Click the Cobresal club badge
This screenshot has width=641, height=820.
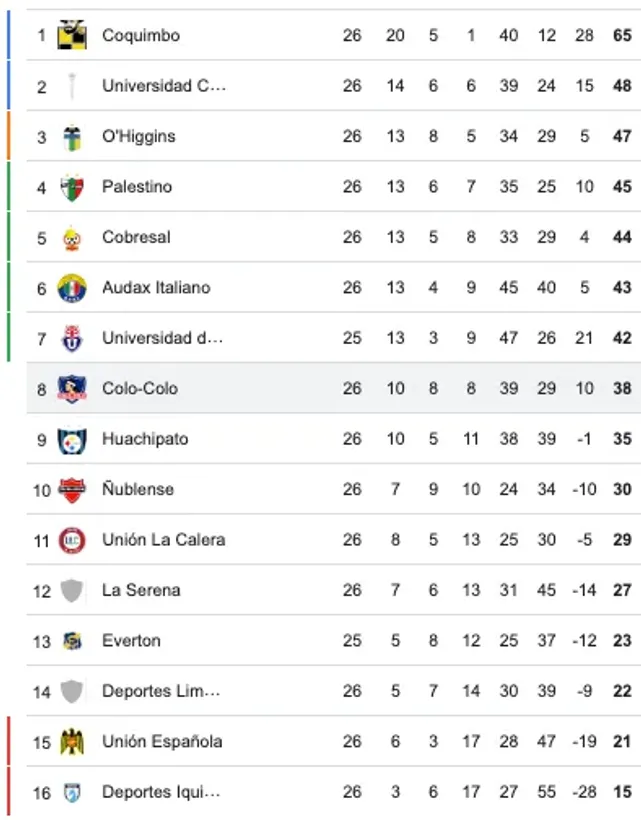point(70,237)
